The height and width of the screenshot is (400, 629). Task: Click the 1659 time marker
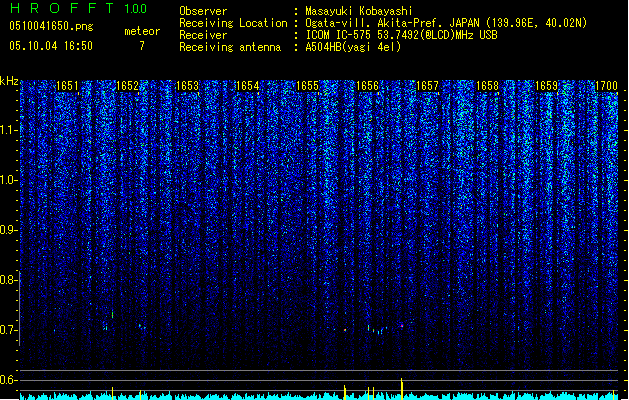pos(547,86)
